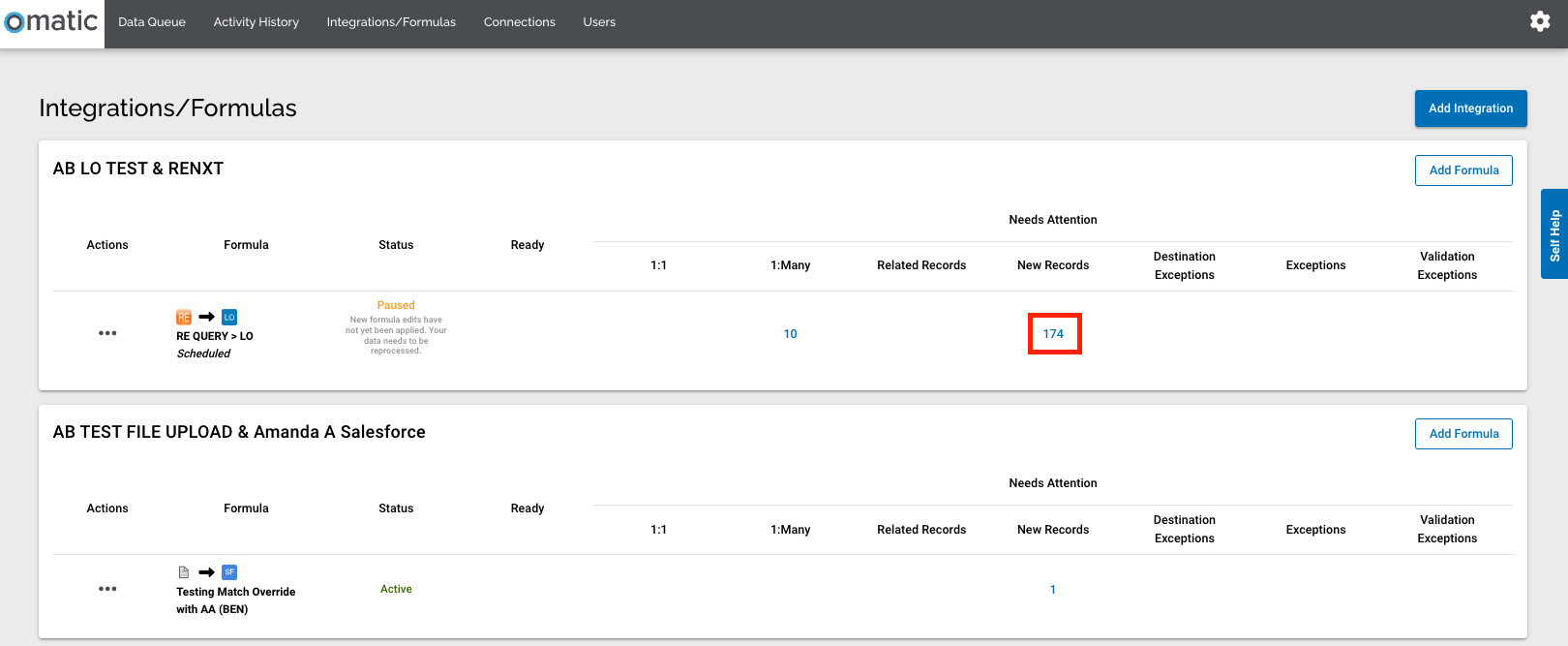
Task: Add Formula to AB TEST FILE UPLOAD integration
Action: (1463, 434)
